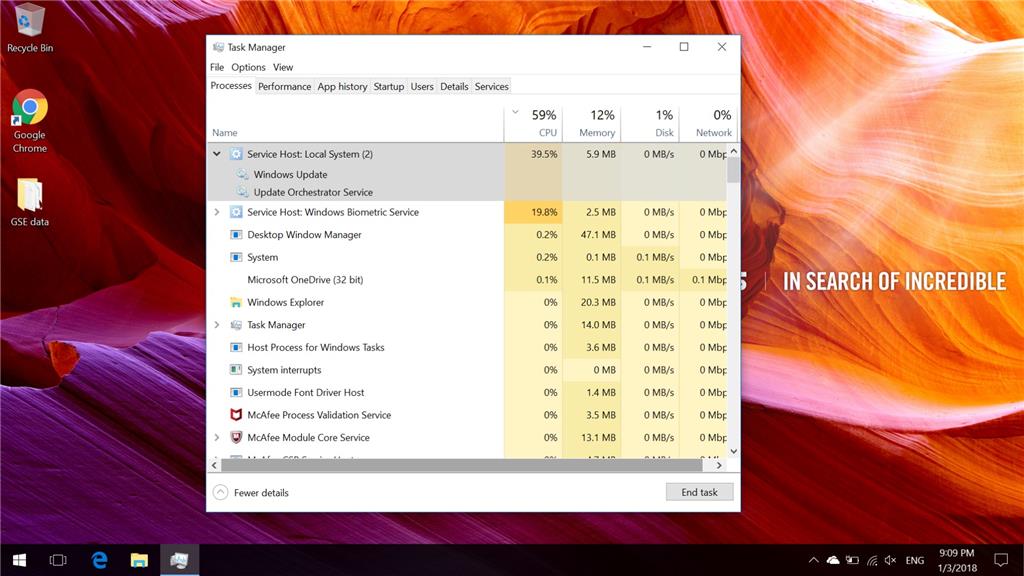1024x576 pixels.
Task: Expand the Task Manager process group
Action: pos(217,325)
